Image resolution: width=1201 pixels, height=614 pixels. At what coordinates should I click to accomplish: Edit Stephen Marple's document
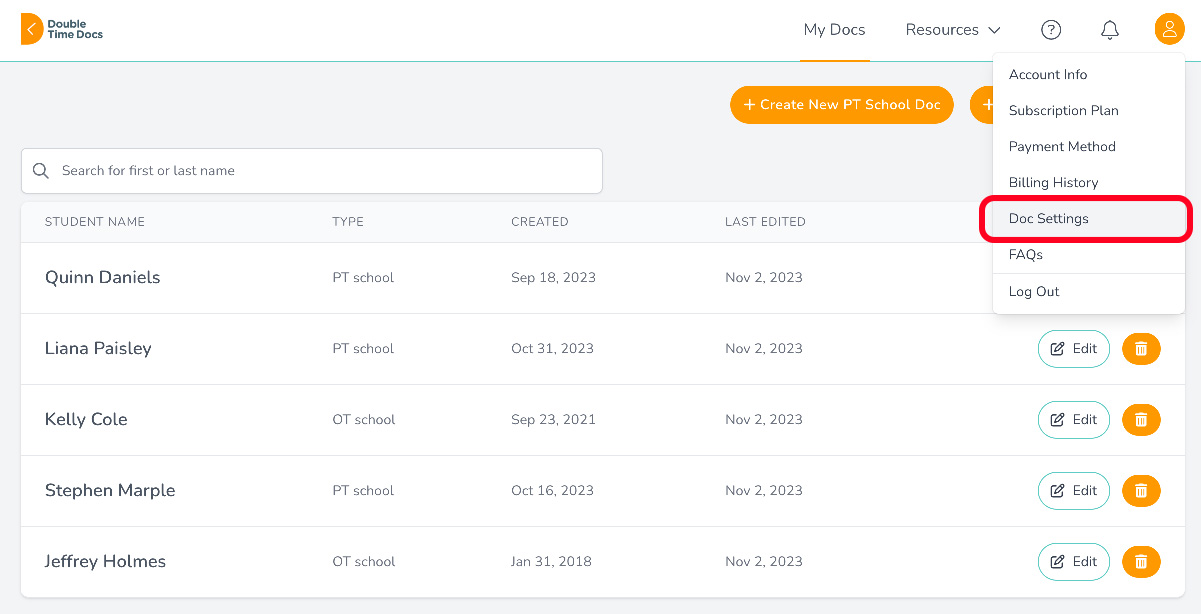click(1073, 491)
